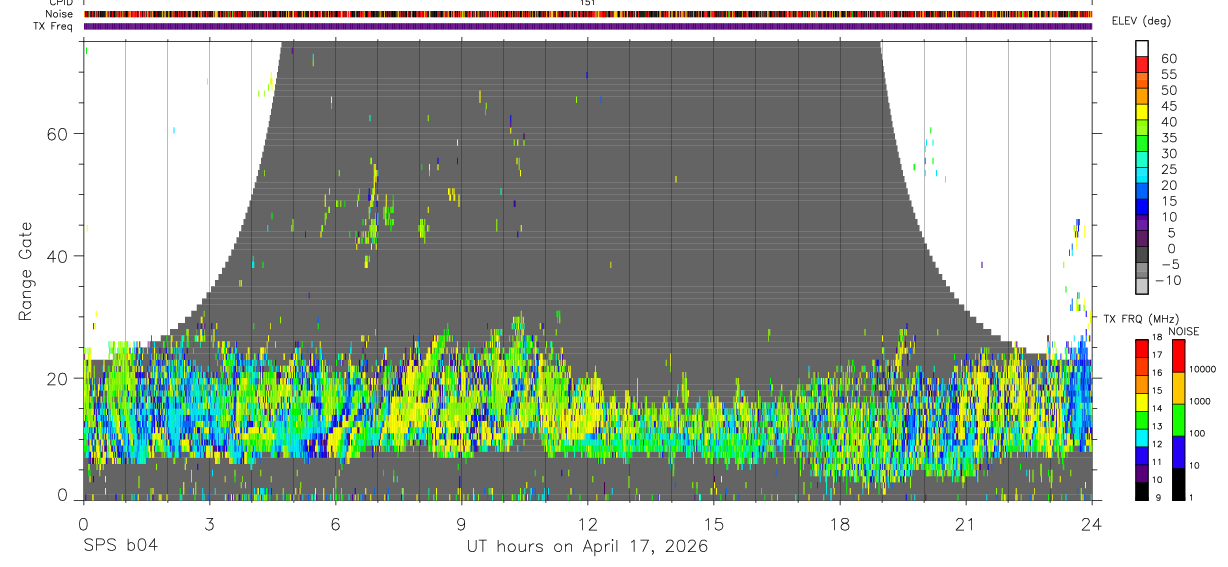The image size is (1228, 567).
Task: Click the -10 label on ELEV colorbar
Action: pyautogui.click(x=1168, y=280)
